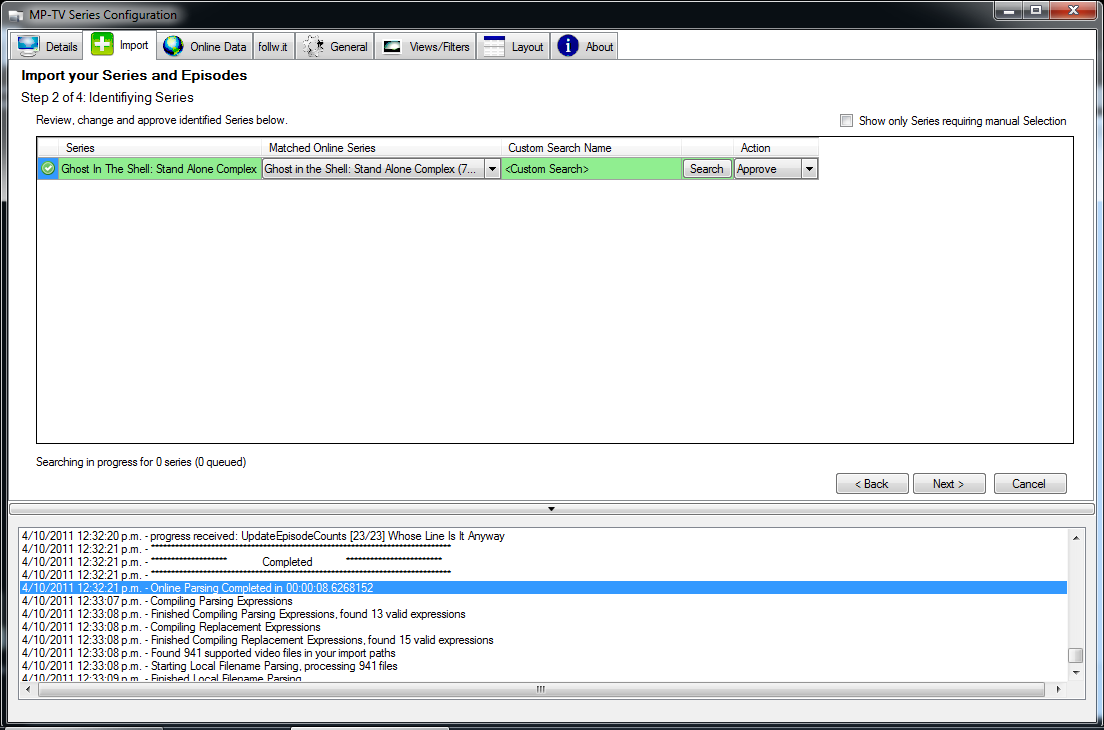Image resolution: width=1104 pixels, height=730 pixels.
Task: Click the General gears icon
Action: point(313,46)
